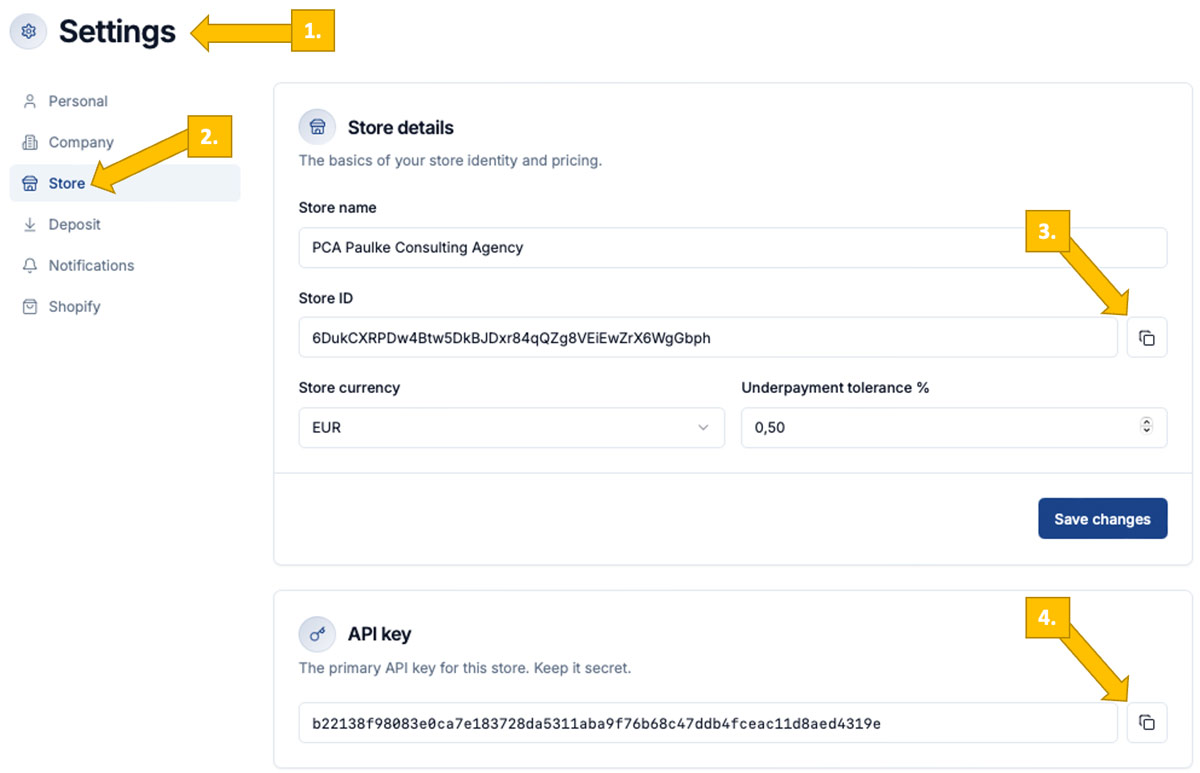The image size is (1200, 773).
Task: Click the API key value field
Action: point(708,723)
